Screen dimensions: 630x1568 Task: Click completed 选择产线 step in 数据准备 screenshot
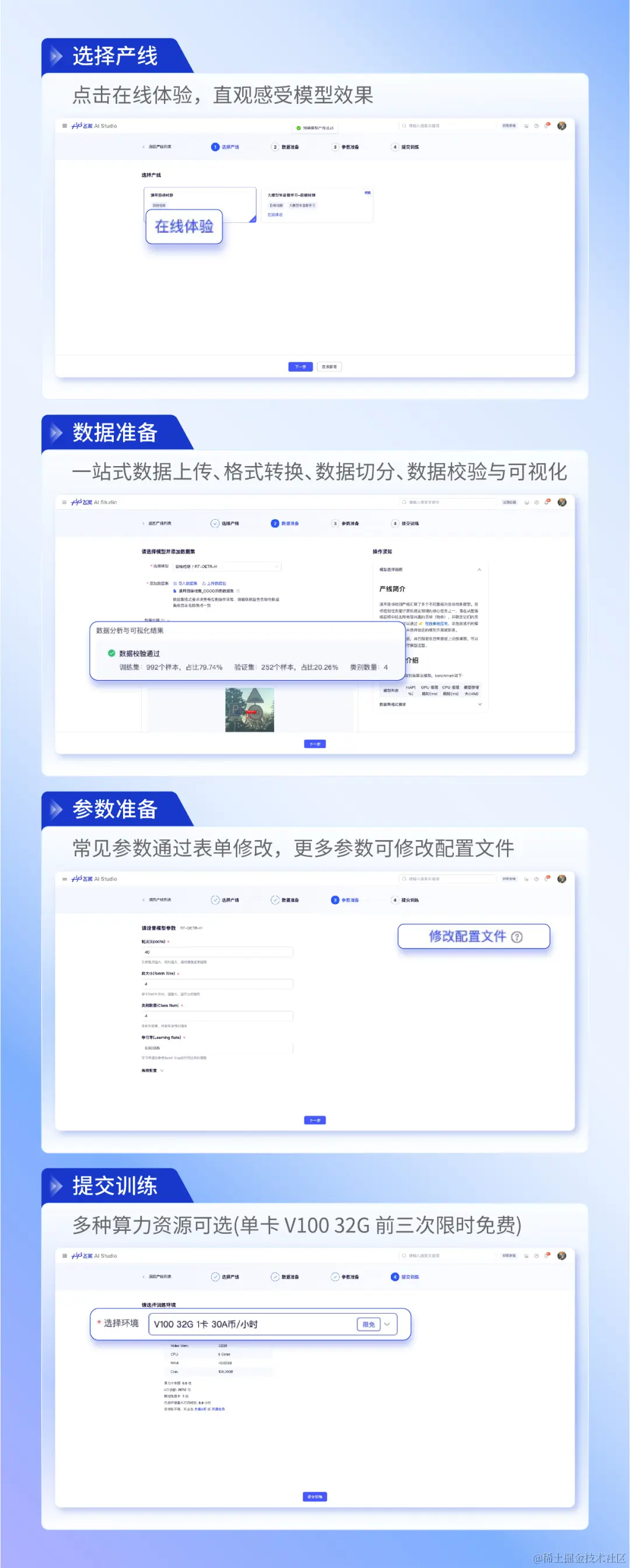[x=225, y=523]
